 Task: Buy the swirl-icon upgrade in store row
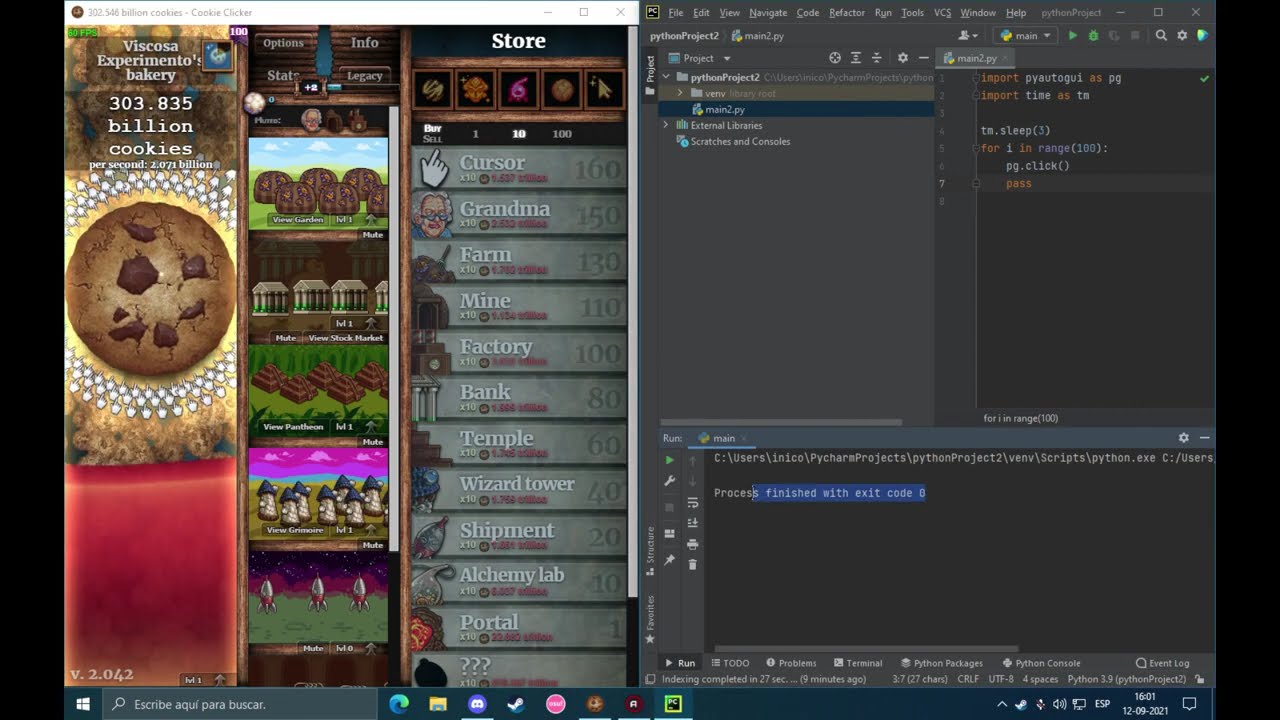[x=433, y=90]
